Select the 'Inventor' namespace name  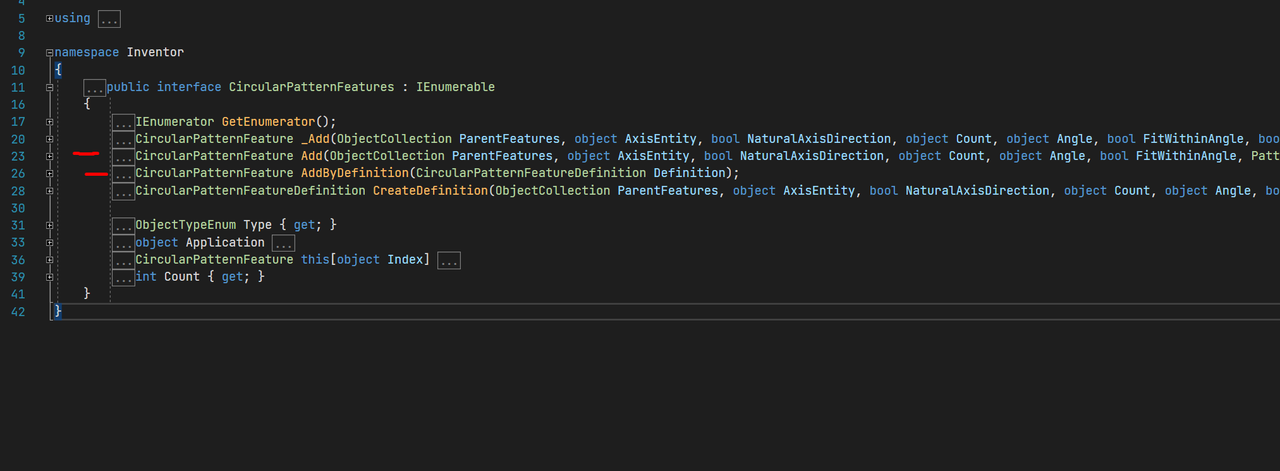tap(156, 53)
